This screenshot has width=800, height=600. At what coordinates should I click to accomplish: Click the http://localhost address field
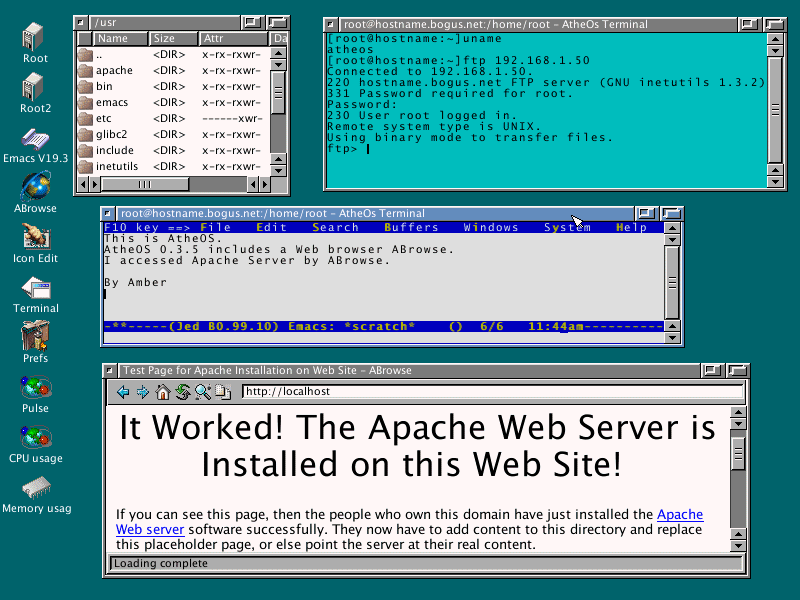click(x=492, y=392)
